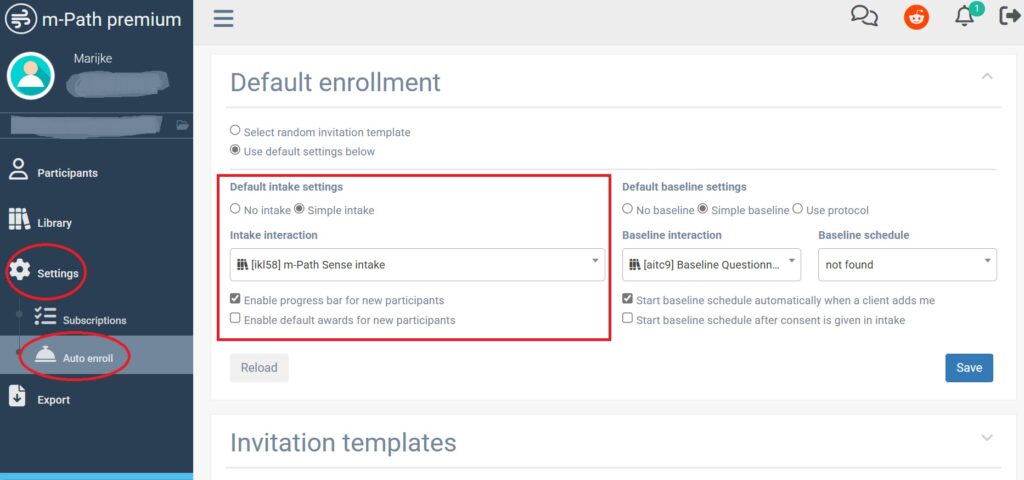Open the chat messages icon

[x=864, y=16]
